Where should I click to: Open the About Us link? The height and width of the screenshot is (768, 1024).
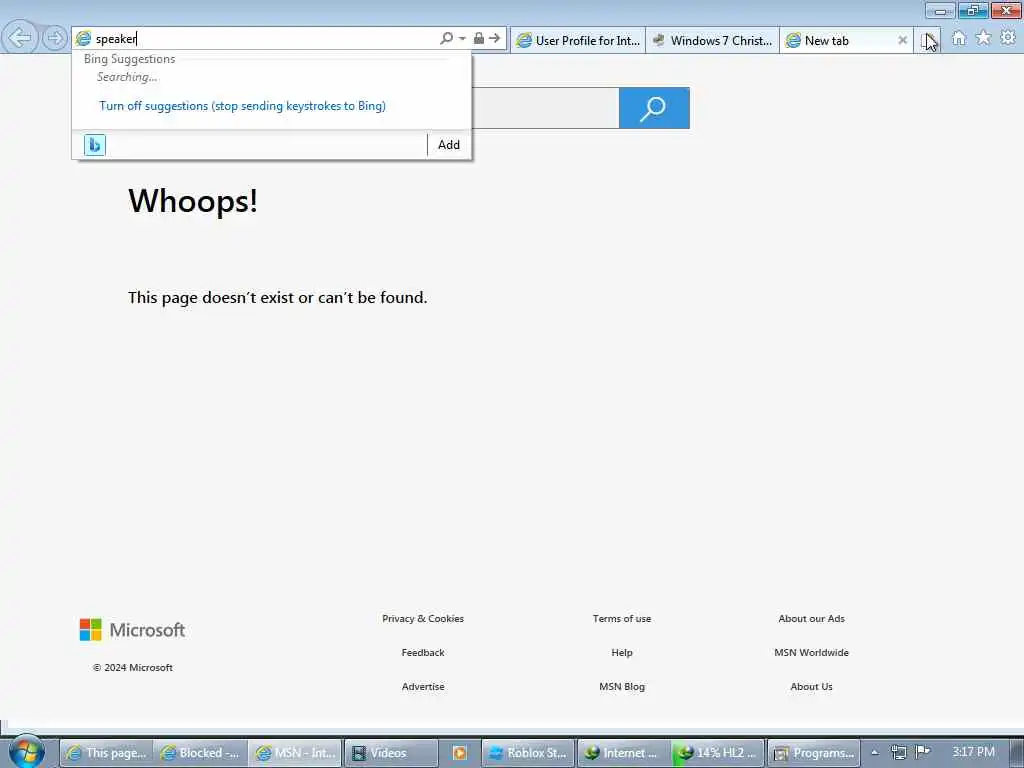click(811, 686)
